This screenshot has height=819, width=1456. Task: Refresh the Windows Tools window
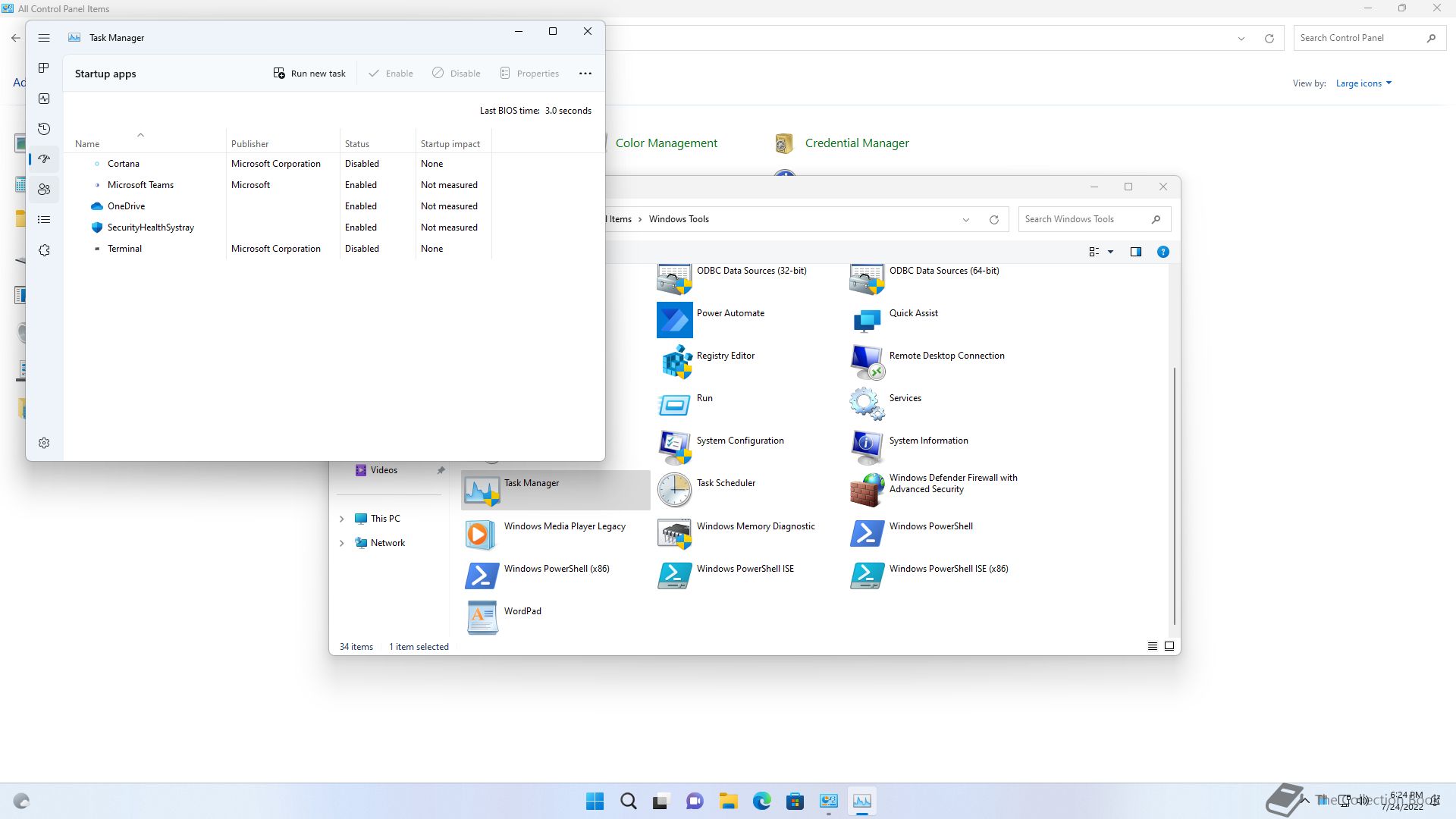coord(994,220)
